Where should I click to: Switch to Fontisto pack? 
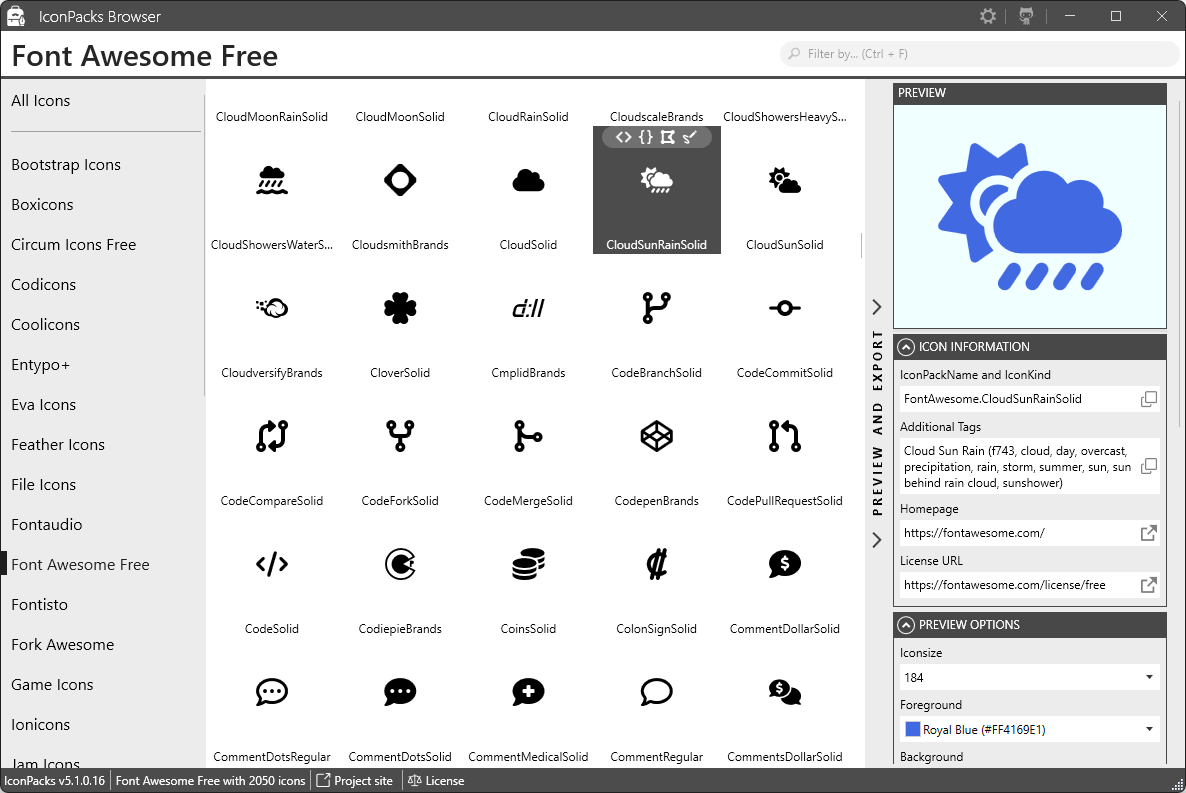click(x=39, y=605)
